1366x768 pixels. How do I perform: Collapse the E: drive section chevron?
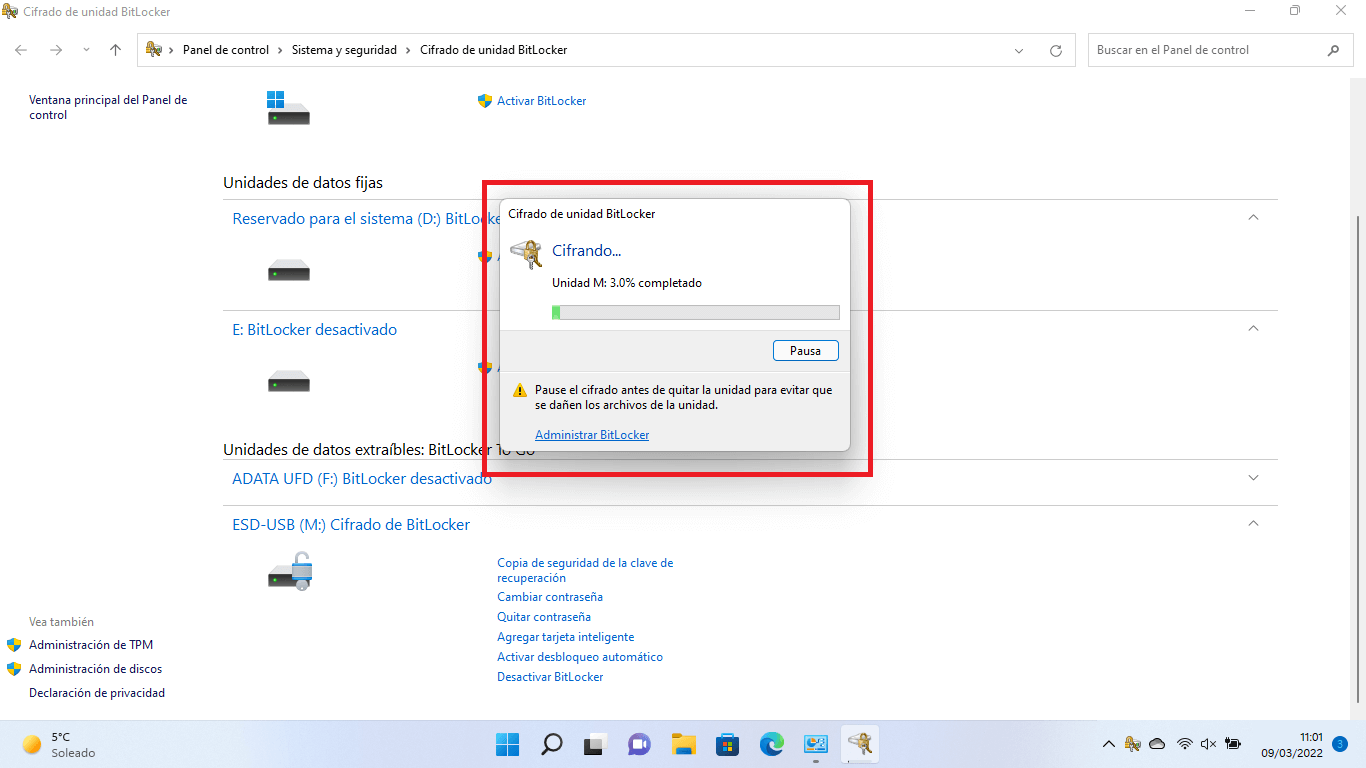(1253, 329)
